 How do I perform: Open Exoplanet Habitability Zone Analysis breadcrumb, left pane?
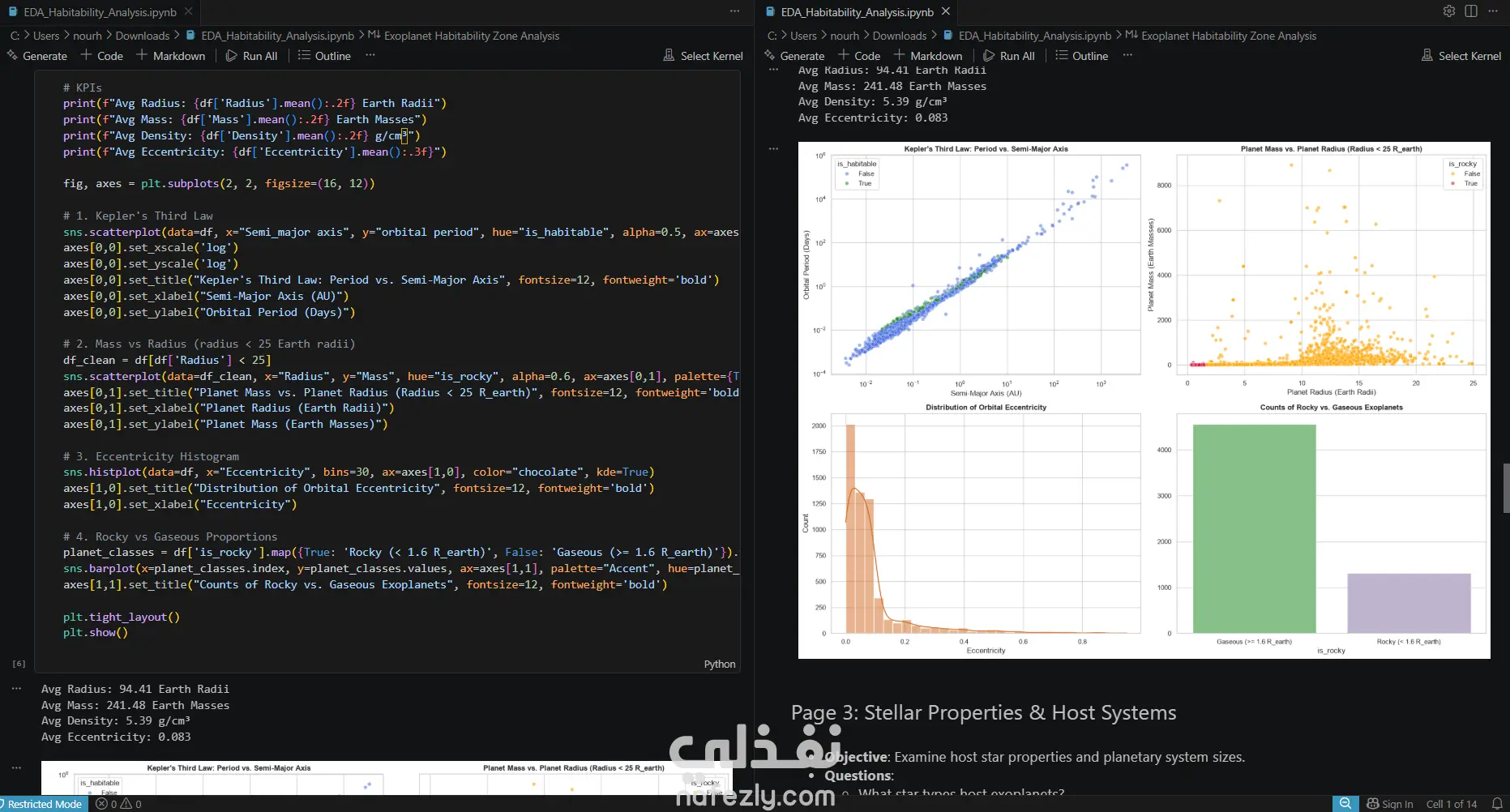coord(464,36)
